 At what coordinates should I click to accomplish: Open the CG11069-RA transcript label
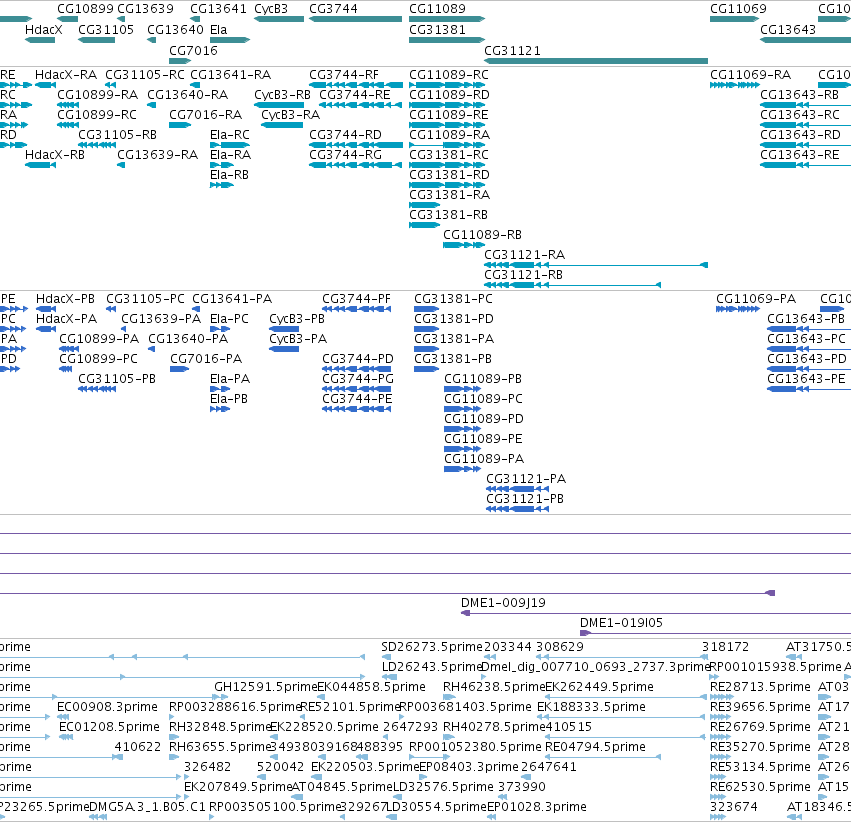coord(751,75)
